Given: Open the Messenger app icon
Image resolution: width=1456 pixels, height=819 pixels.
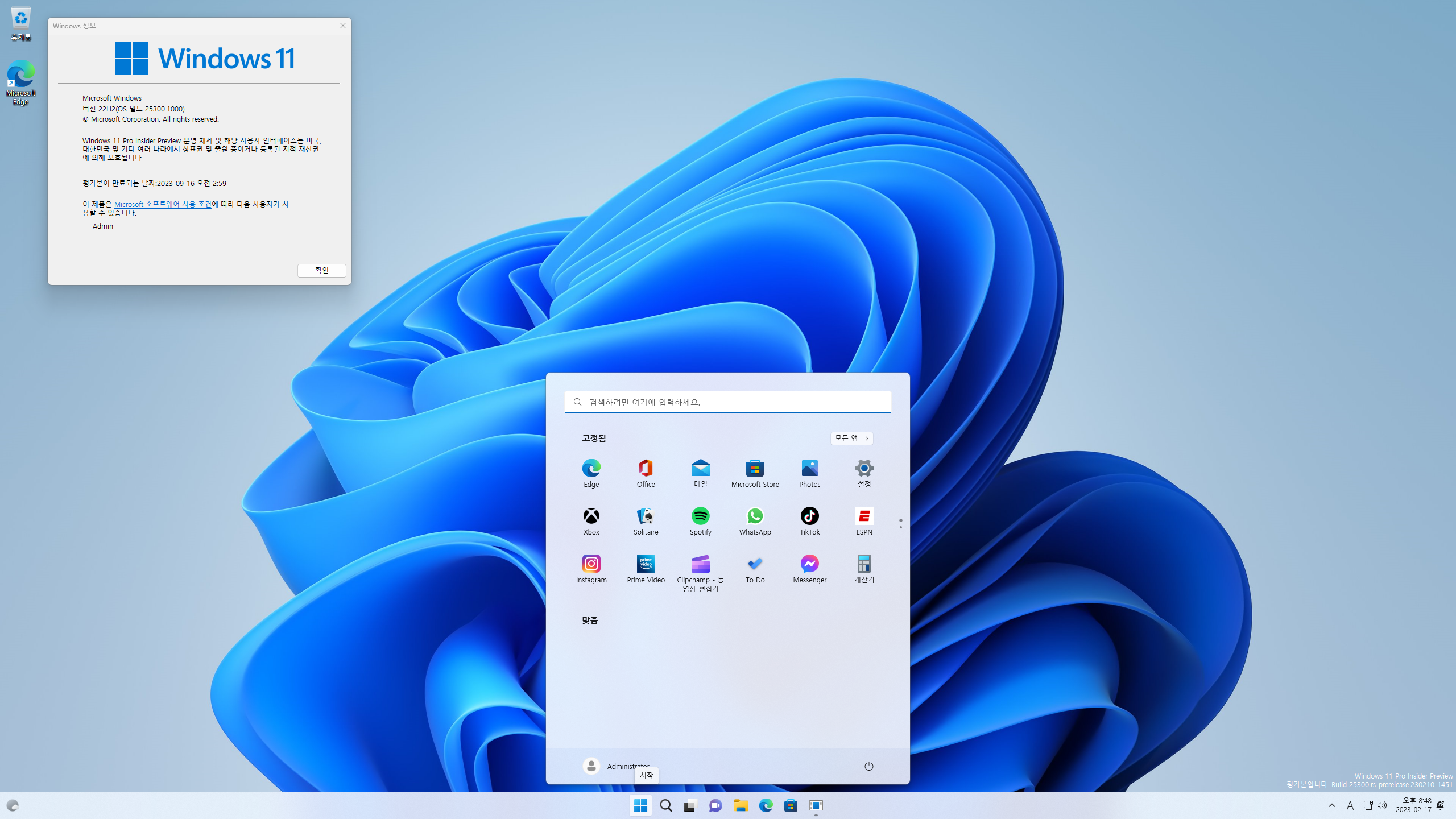Looking at the screenshot, I should coord(809,564).
